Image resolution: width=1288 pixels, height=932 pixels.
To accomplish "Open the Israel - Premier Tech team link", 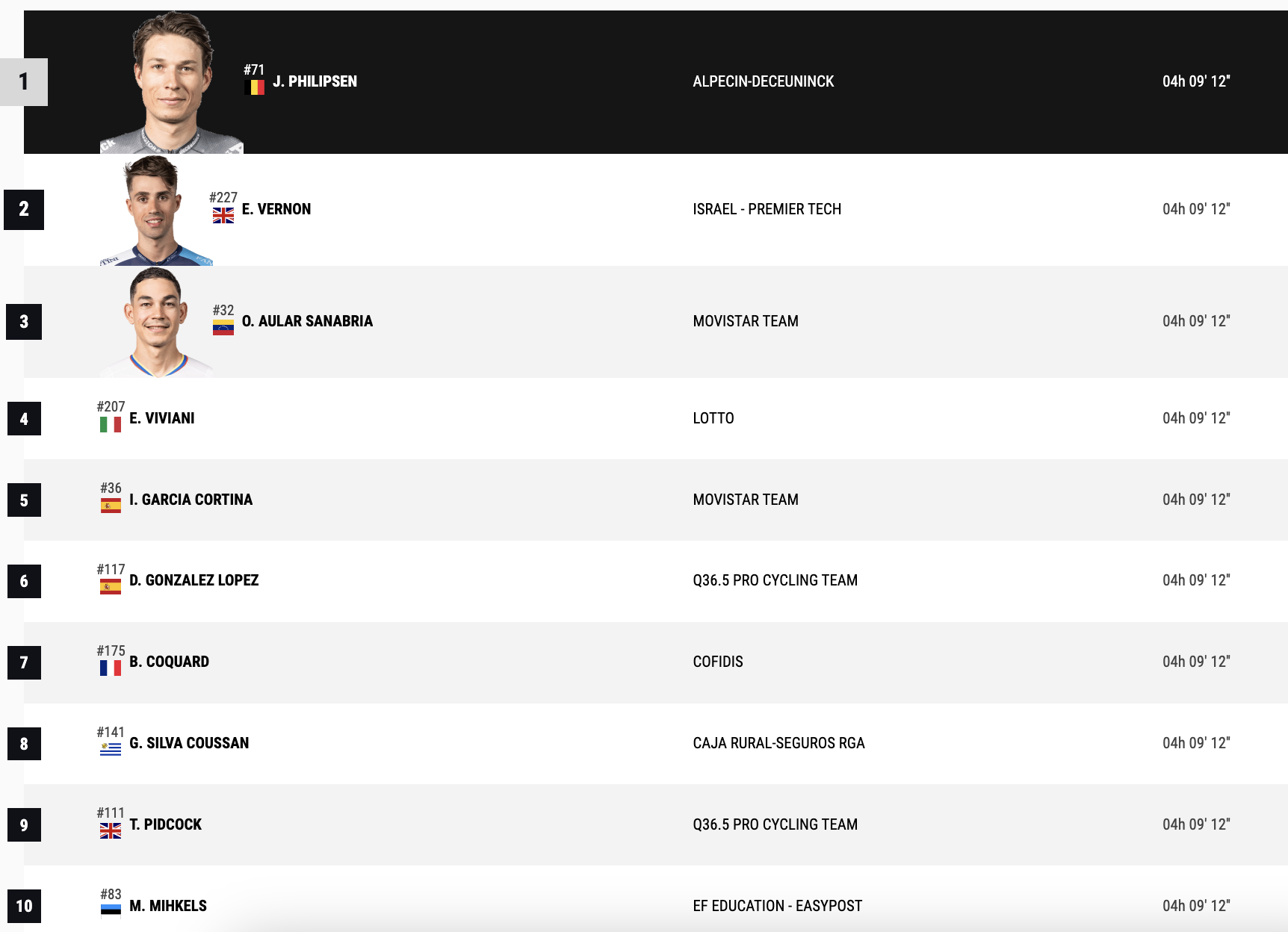I will (767, 209).
